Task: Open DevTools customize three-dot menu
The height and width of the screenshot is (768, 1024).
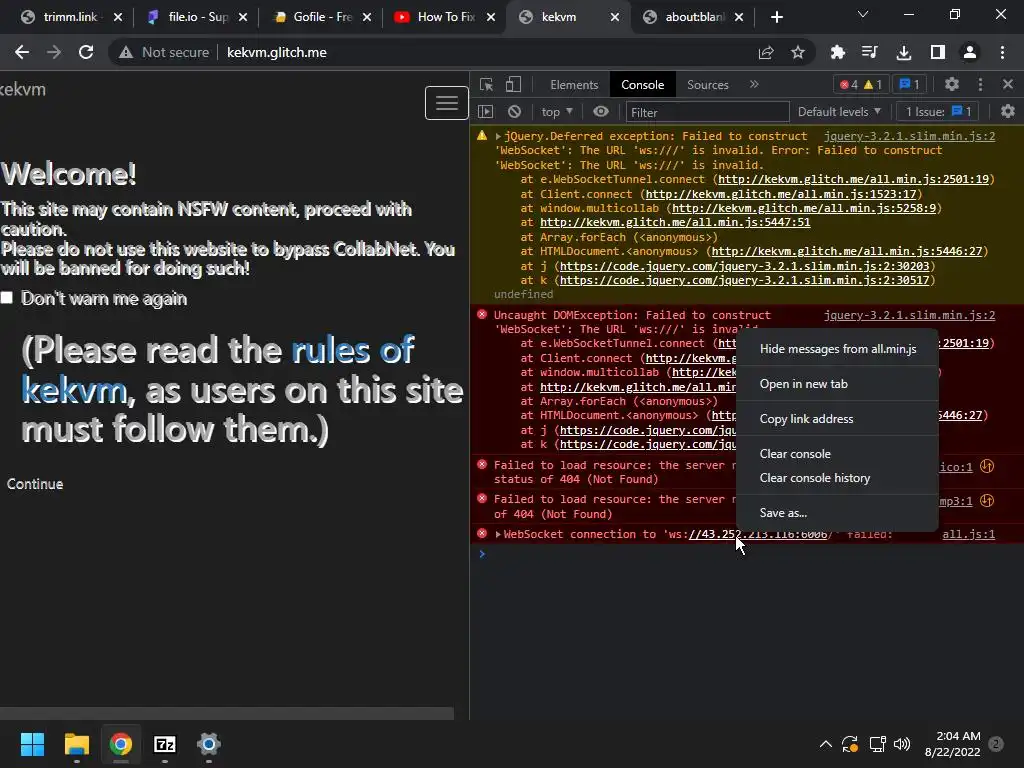Action: 980,84
